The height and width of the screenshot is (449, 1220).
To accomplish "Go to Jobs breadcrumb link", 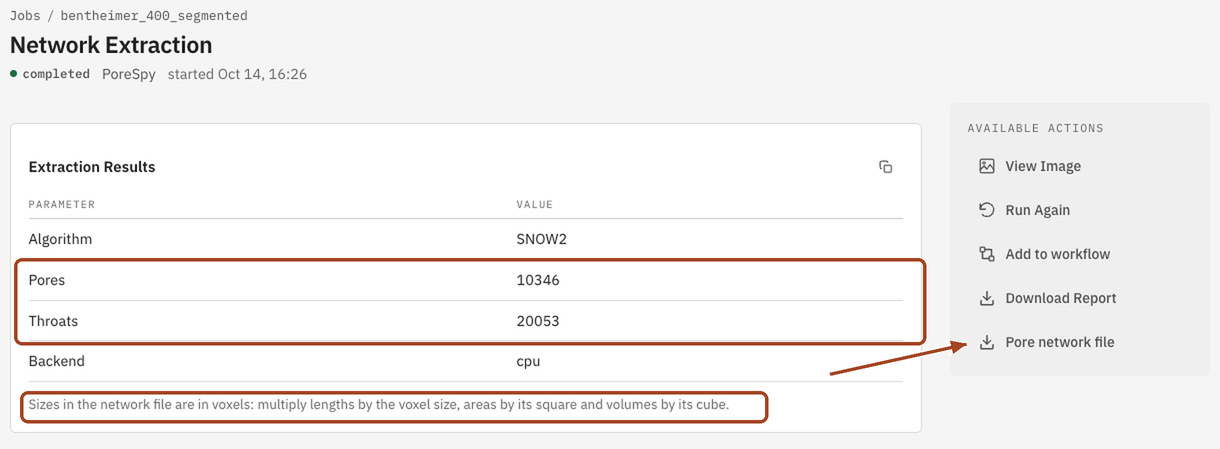I will coord(26,16).
